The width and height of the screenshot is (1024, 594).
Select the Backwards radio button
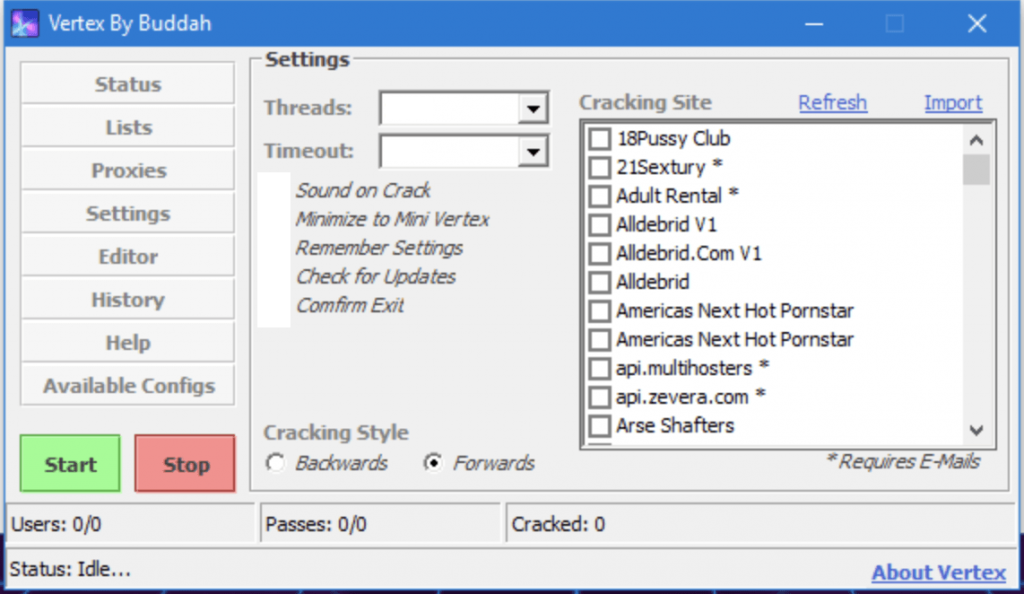(x=275, y=463)
